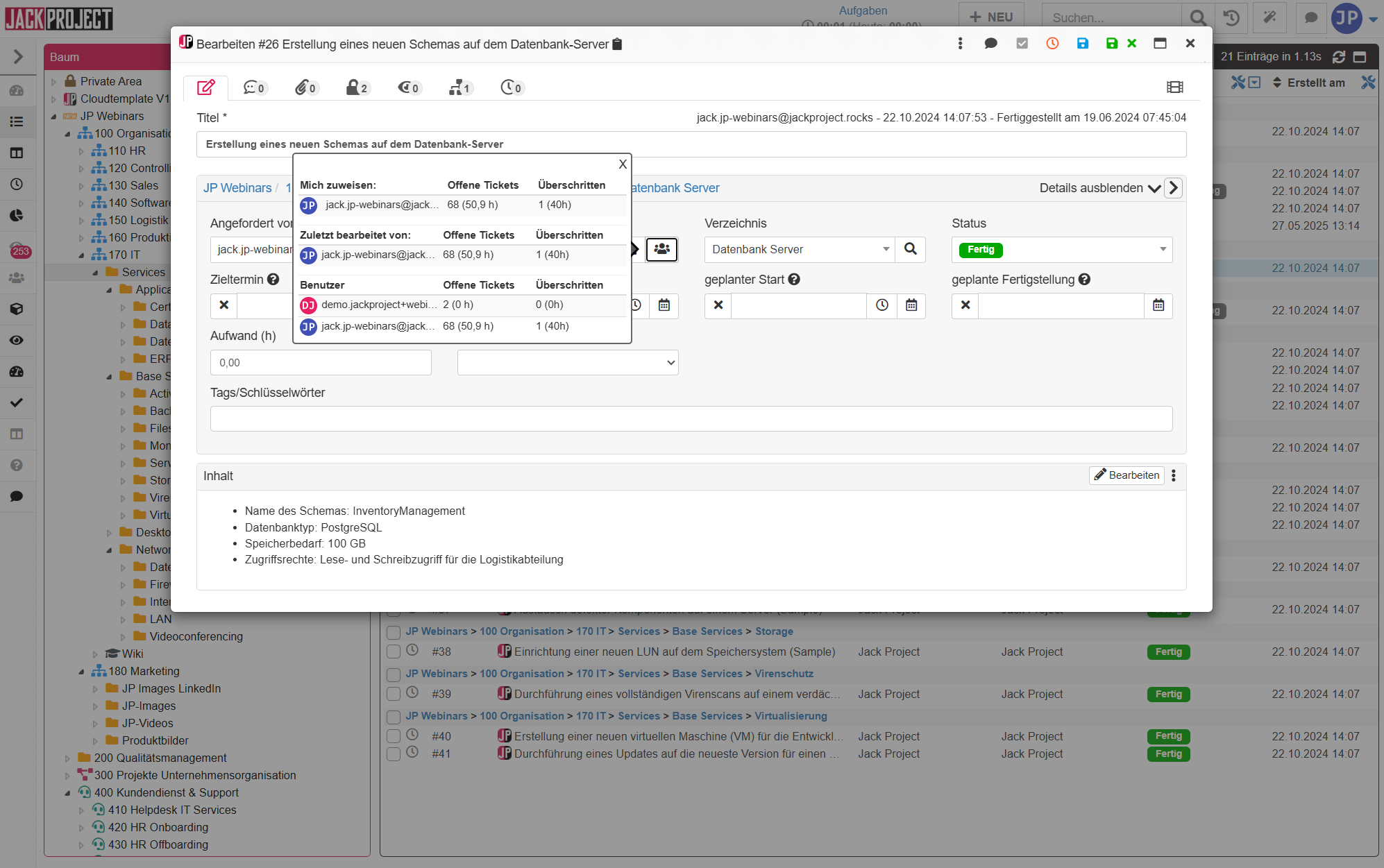Open the Status dropdown showing Fertig
The height and width of the screenshot is (868, 1384).
[x=1062, y=250]
